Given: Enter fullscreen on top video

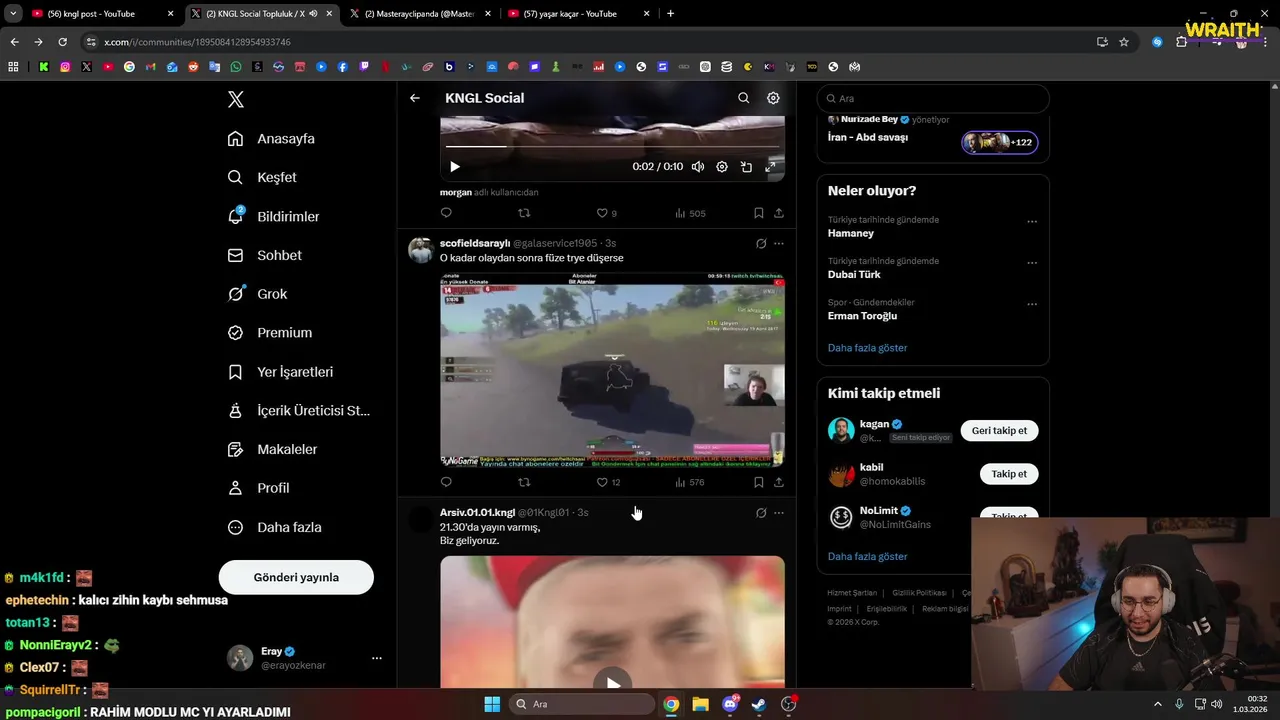Looking at the screenshot, I should click(770, 167).
